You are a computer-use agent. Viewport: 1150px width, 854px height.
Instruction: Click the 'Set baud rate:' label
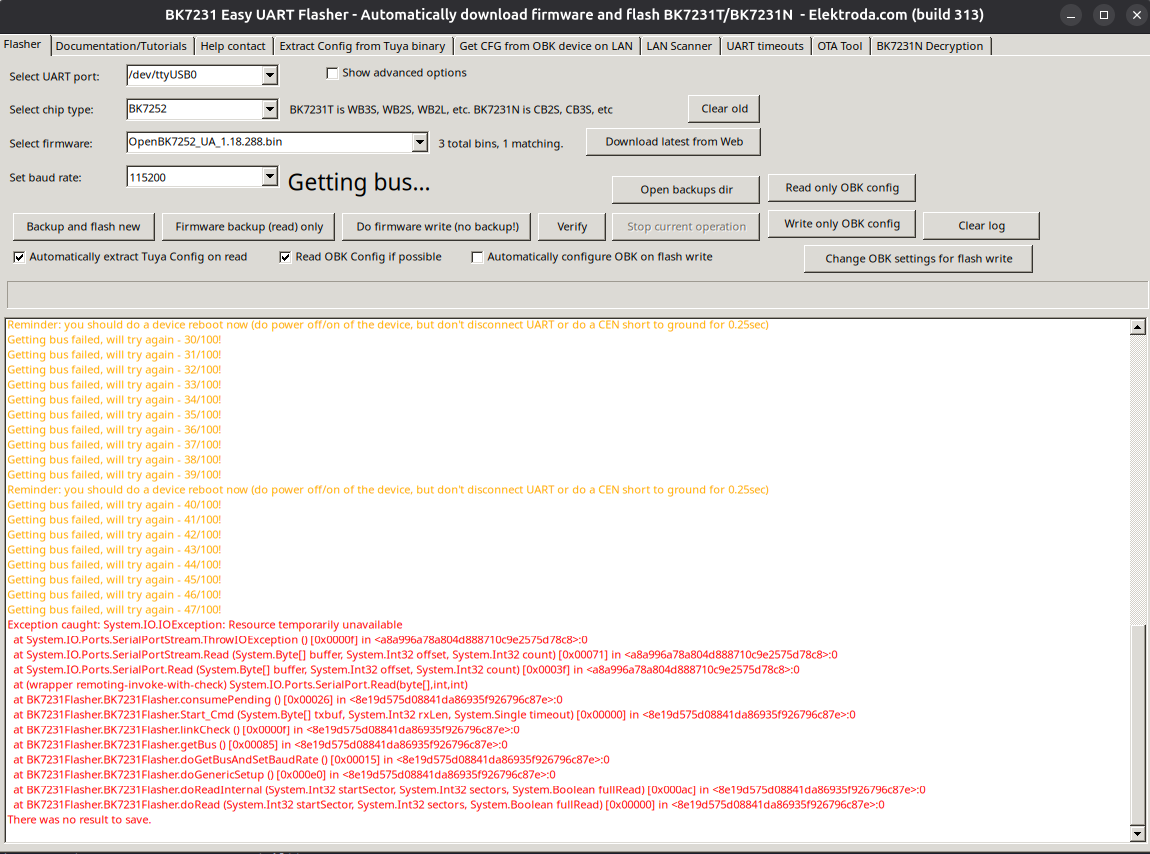[45, 178]
